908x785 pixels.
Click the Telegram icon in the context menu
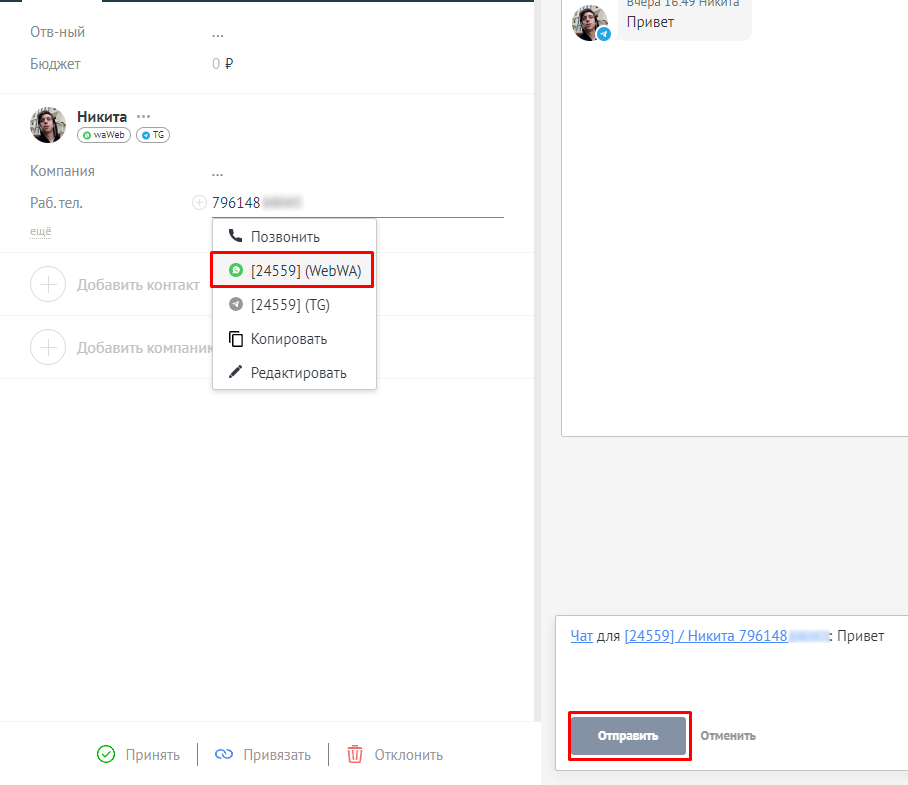[236, 305]
